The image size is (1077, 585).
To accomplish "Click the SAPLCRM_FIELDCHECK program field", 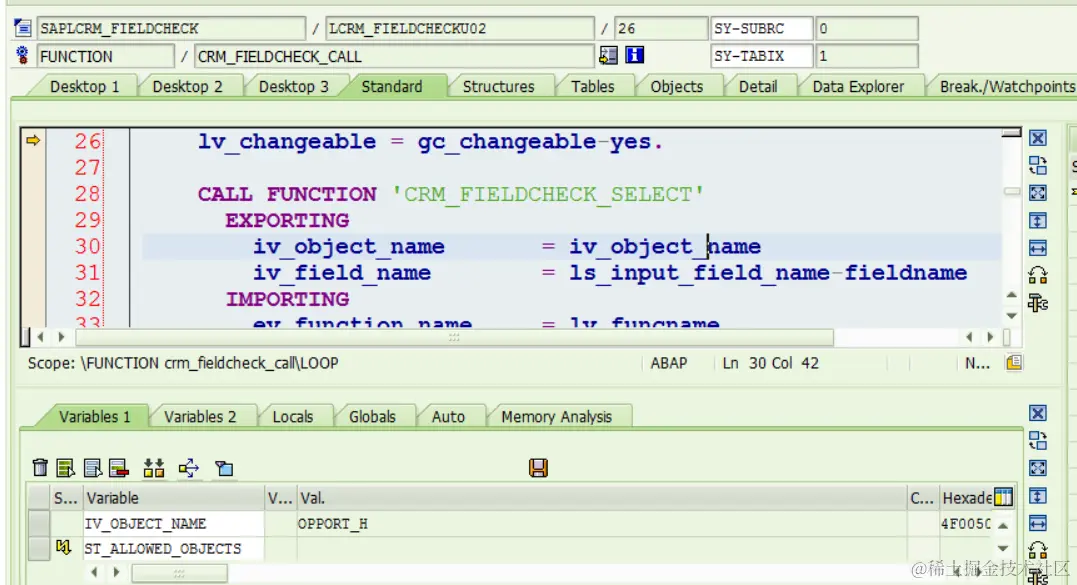I will pos(171,28).
